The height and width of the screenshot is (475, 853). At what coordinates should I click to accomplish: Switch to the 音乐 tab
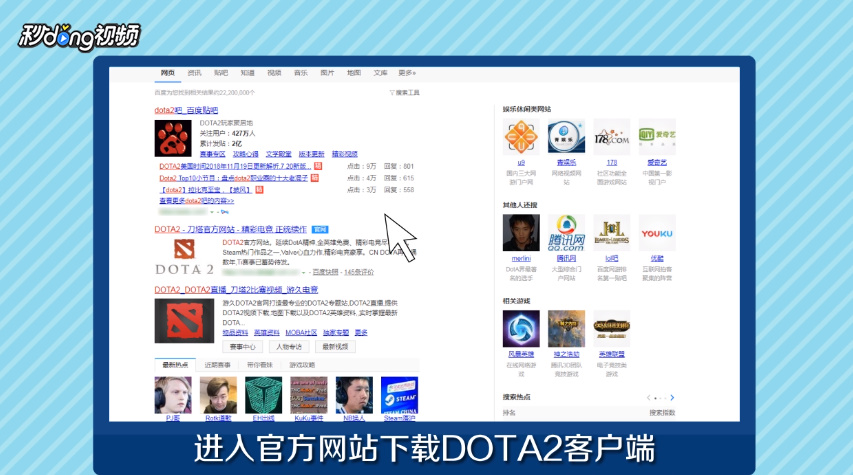[301, 73]
